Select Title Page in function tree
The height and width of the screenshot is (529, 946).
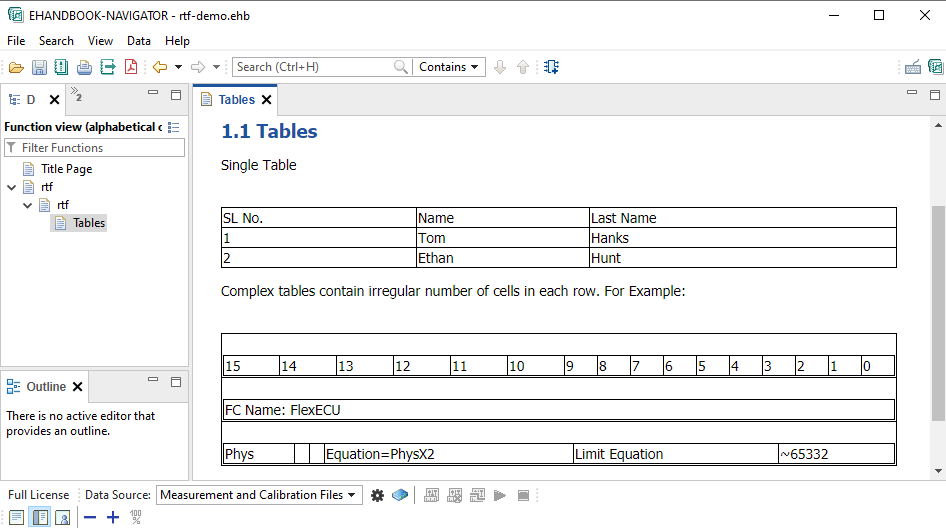tap(66, 169)
